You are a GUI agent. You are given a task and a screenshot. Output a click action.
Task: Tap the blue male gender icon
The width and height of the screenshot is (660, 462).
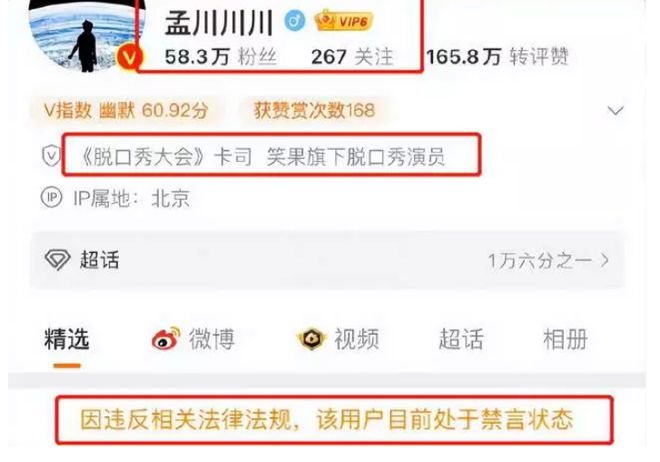point(295,21)
